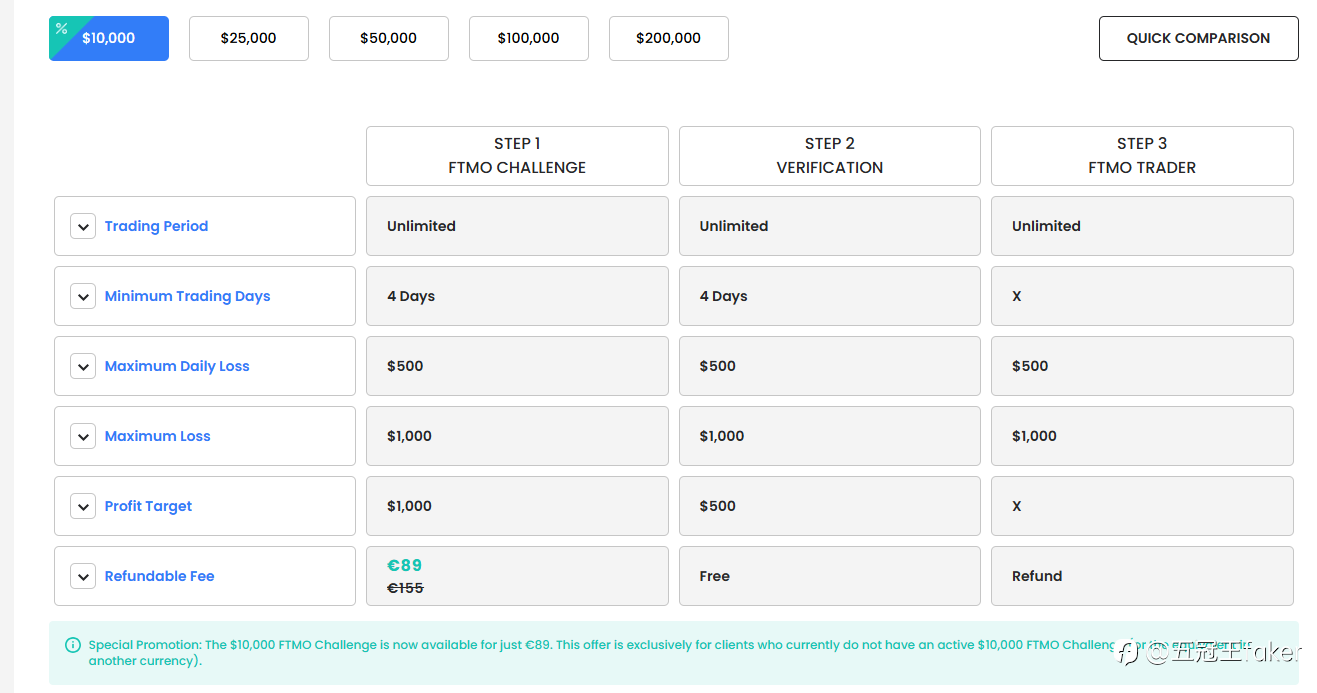Expand the Maximum Daily Loss chevron
1317x693 pixels.
83,366
